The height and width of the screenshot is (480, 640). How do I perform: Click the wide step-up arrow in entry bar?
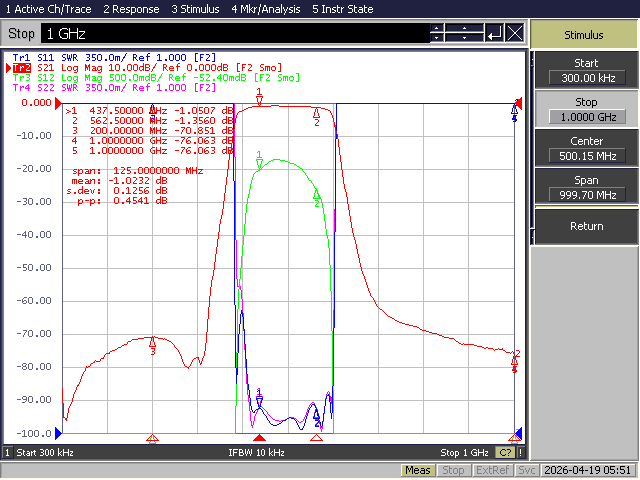coord(464,28)
